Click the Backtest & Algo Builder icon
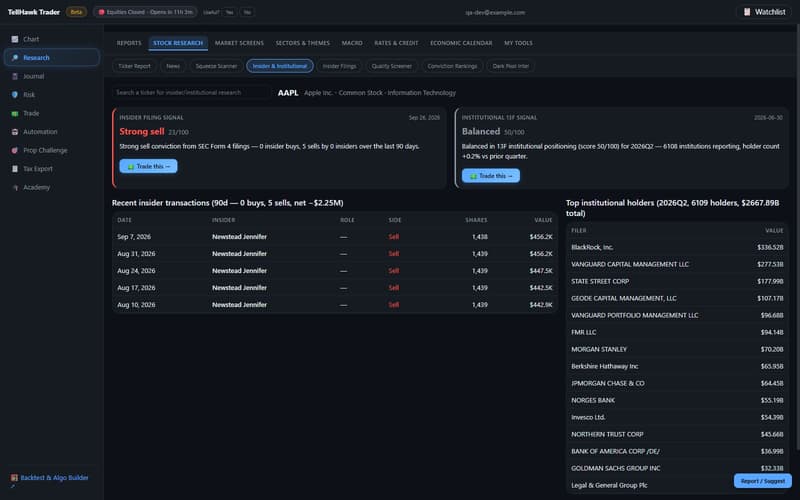This screenshot has height=500, width=800. pyautogui.click(x=14, y=478)
